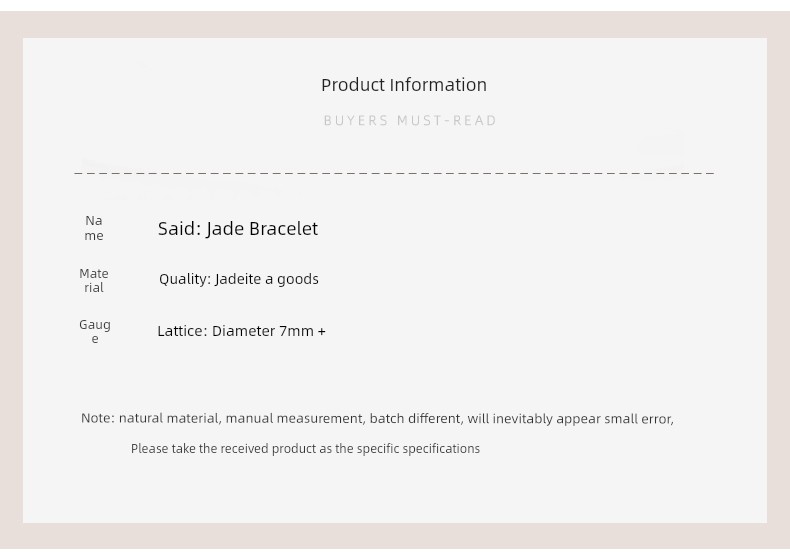Click the "Product Information" heading
This screenshot has height=552, width=790.
tap(404, 85)
